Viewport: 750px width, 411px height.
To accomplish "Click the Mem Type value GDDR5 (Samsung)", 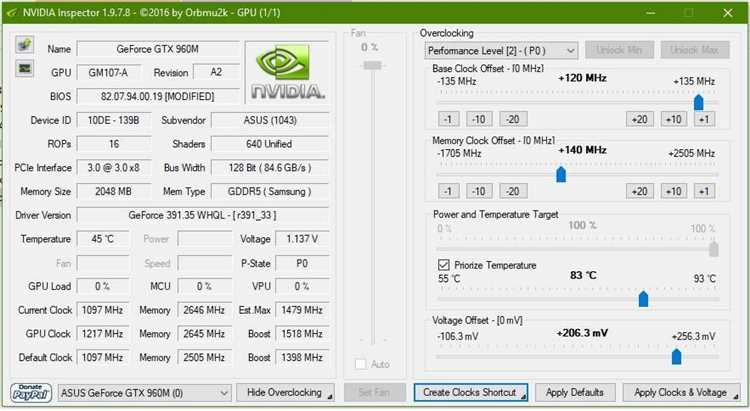I will (x=270, y=191).
